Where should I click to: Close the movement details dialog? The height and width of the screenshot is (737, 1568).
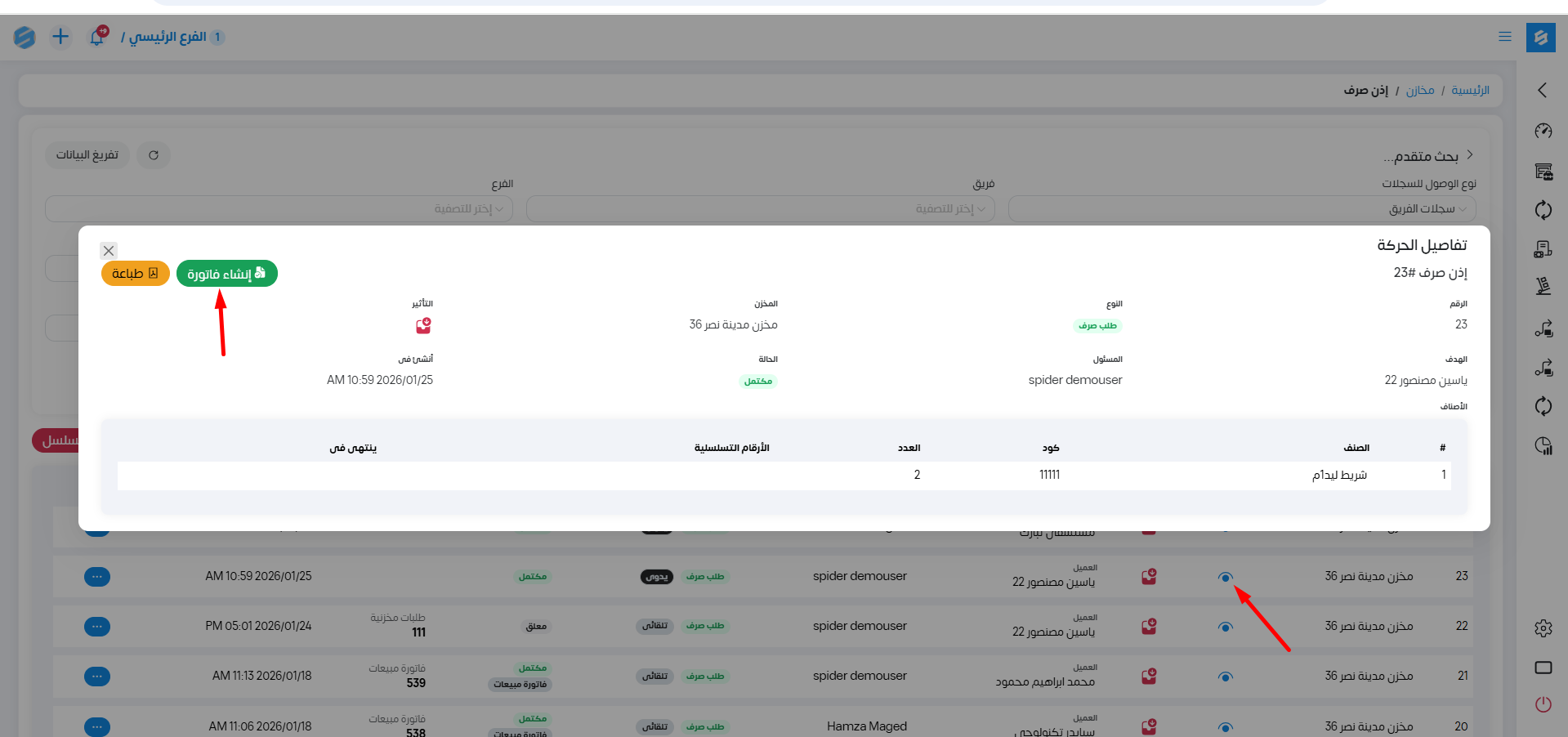coord(109,251)
